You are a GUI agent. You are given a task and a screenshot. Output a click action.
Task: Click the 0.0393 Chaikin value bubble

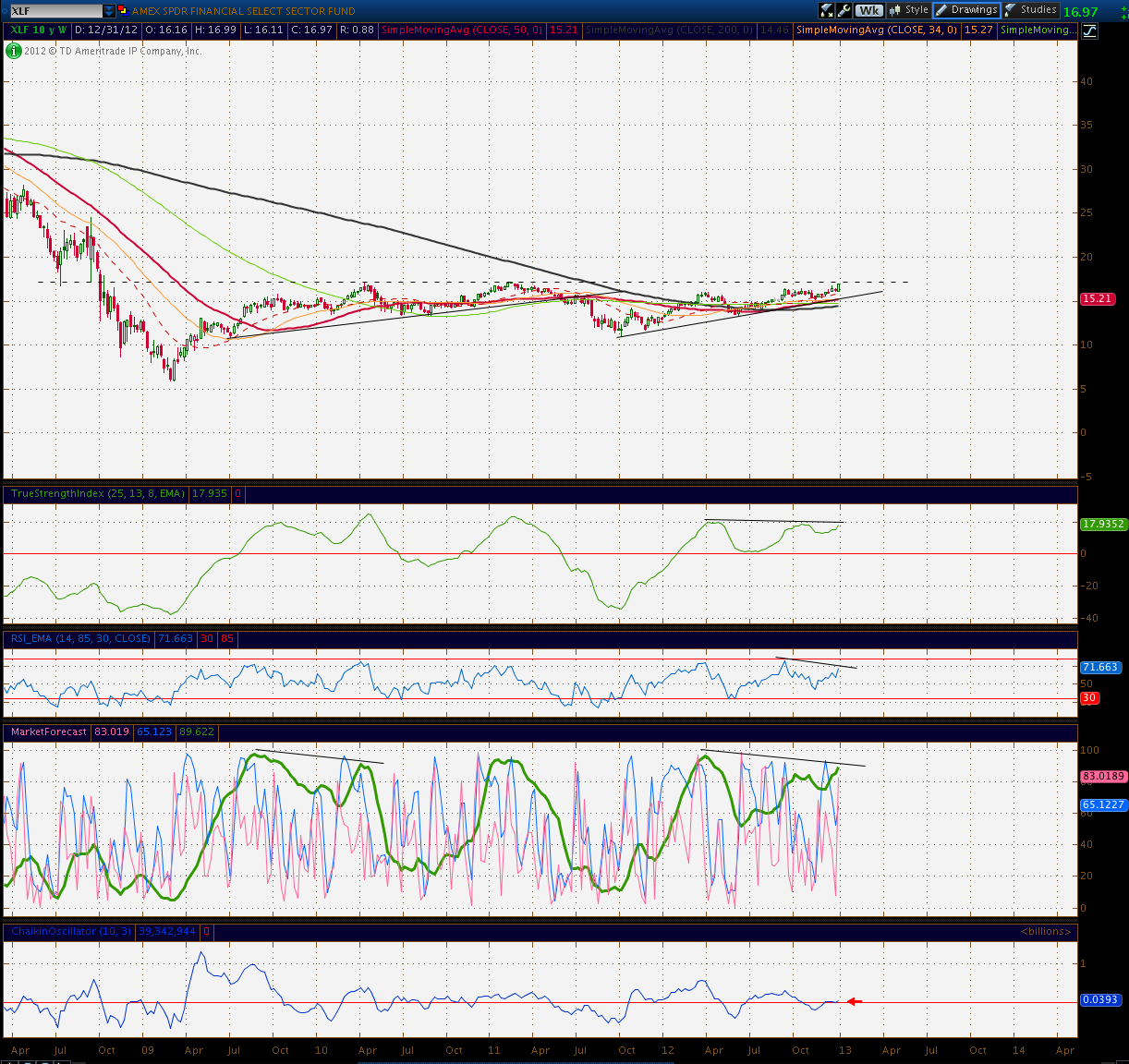coord(1099,1000)
